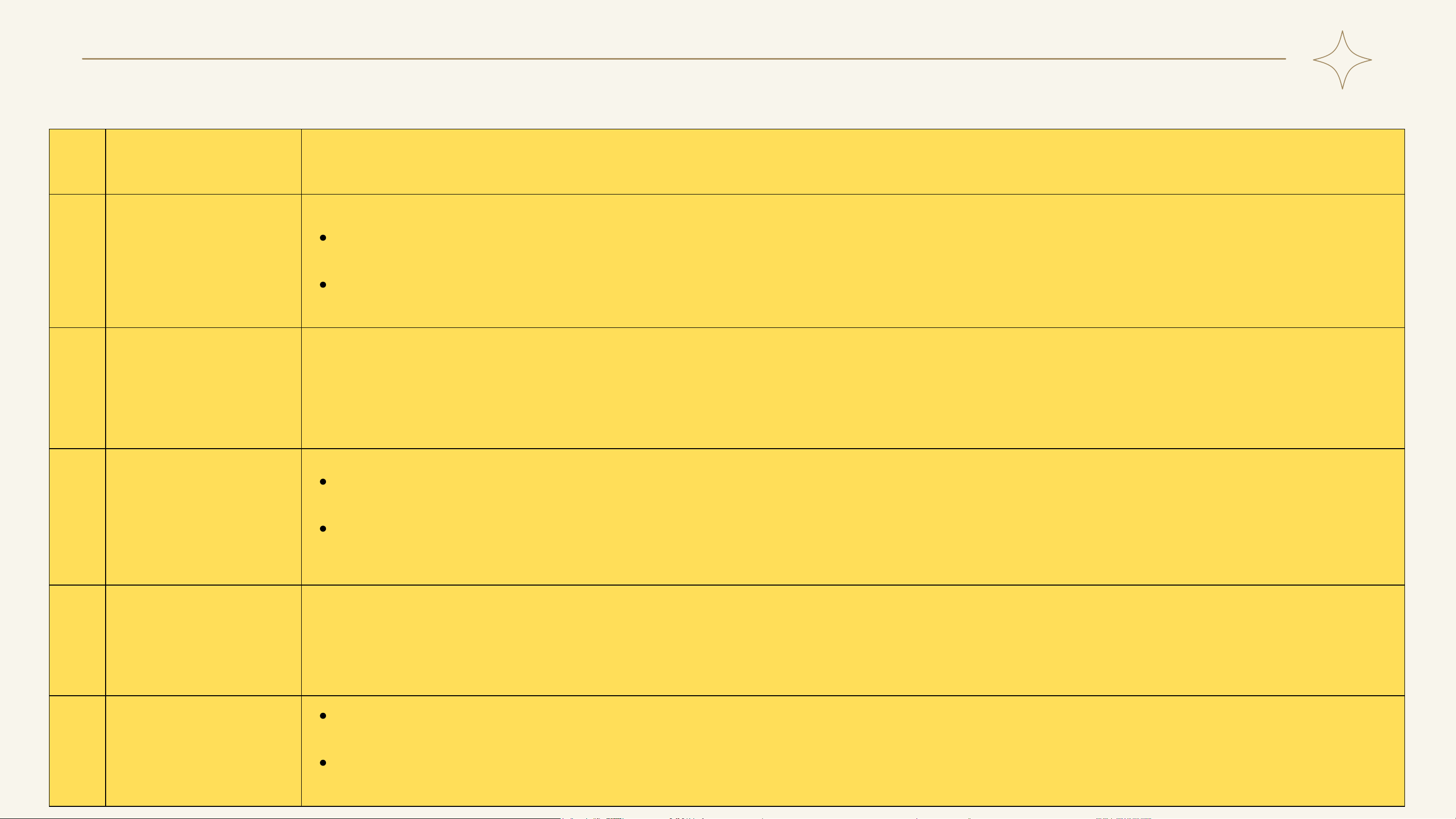Click the middle column cell in the second row
1456x819 pixels.
(x=204, y=261)
